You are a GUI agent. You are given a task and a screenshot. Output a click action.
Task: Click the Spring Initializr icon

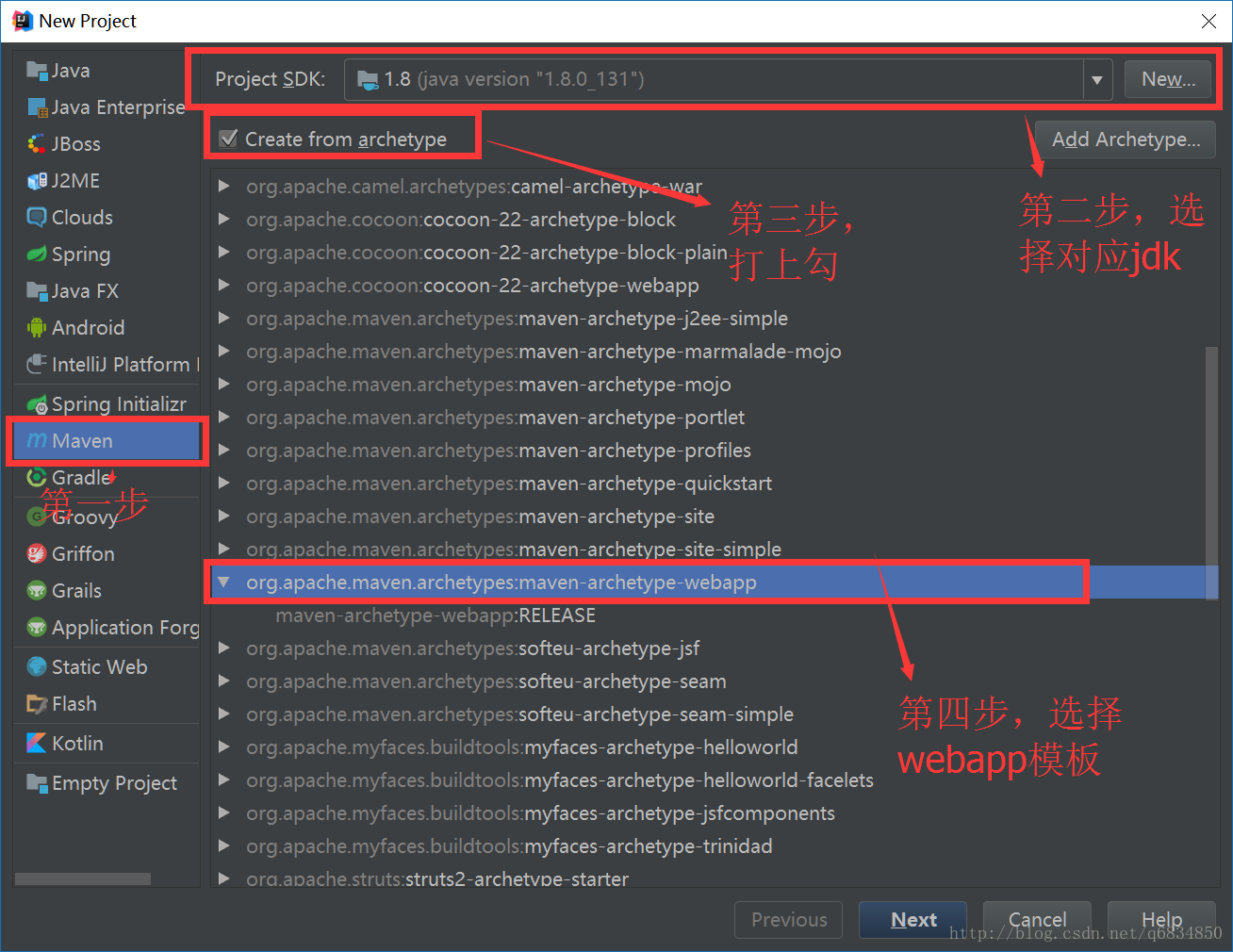(x=37, y=405)
